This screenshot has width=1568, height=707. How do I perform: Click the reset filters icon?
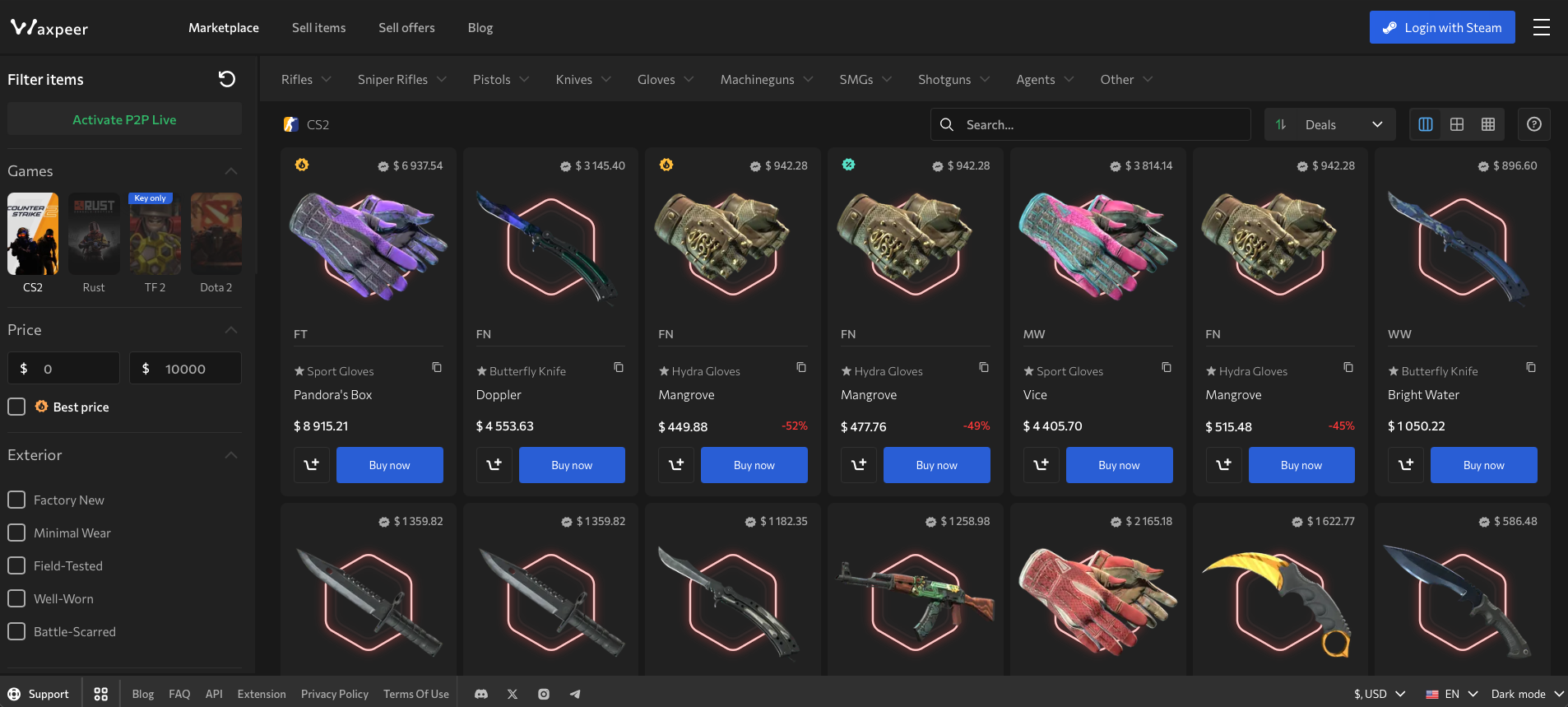[x=227, y=79]
